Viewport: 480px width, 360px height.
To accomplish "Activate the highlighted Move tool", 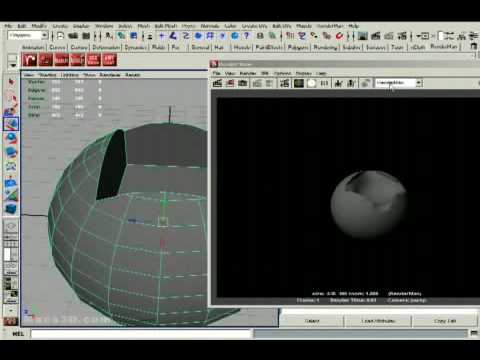I will coord(11,125).
